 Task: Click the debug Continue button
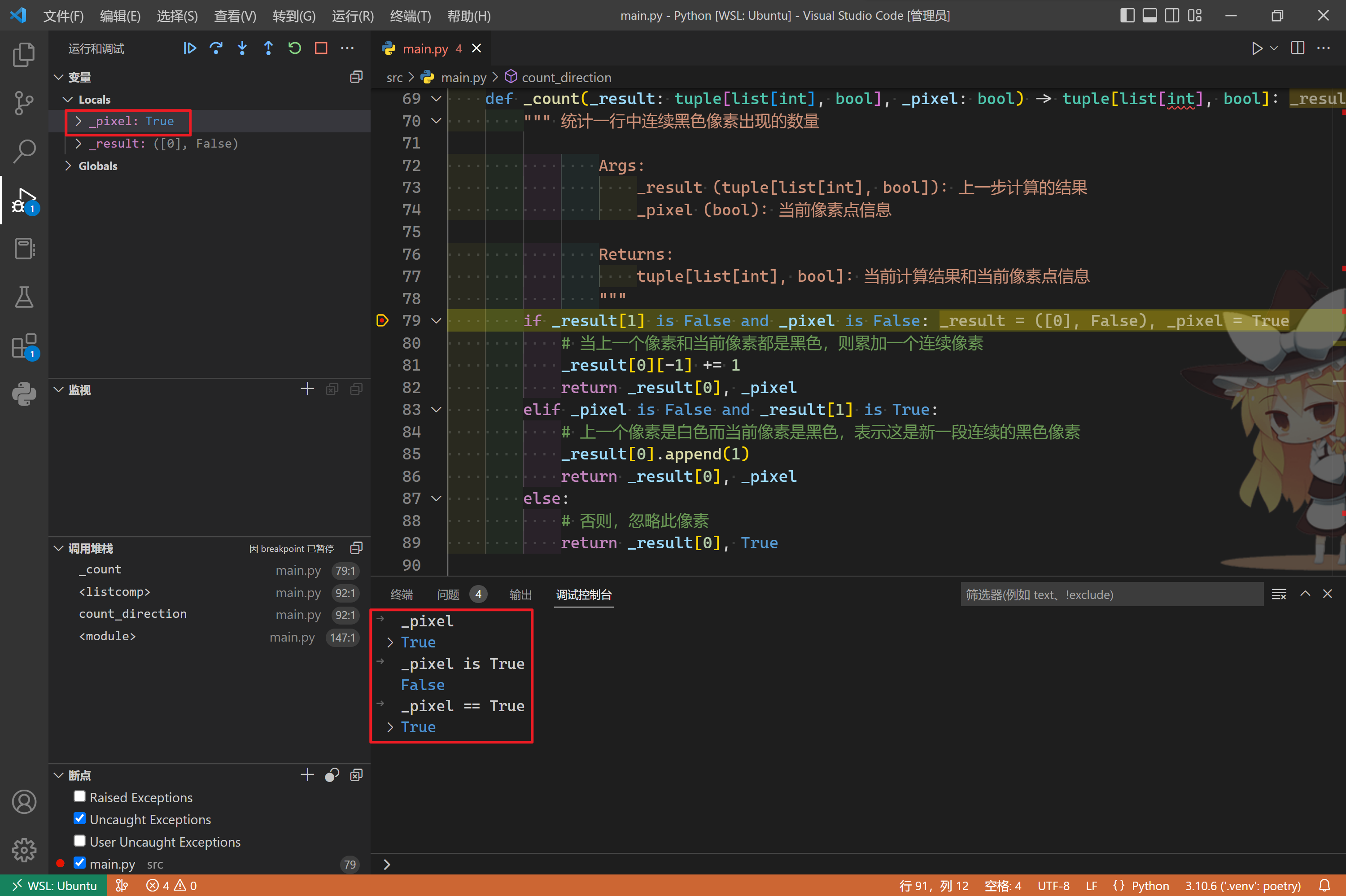pos(190,48)
